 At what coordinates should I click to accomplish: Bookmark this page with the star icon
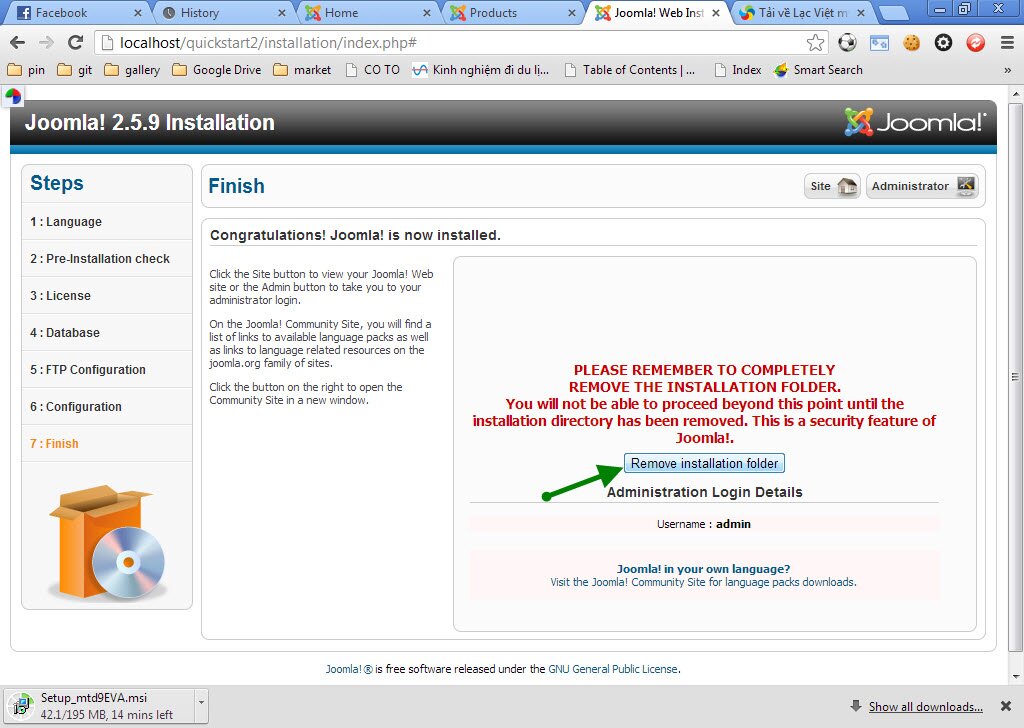[x=815, y=42]
